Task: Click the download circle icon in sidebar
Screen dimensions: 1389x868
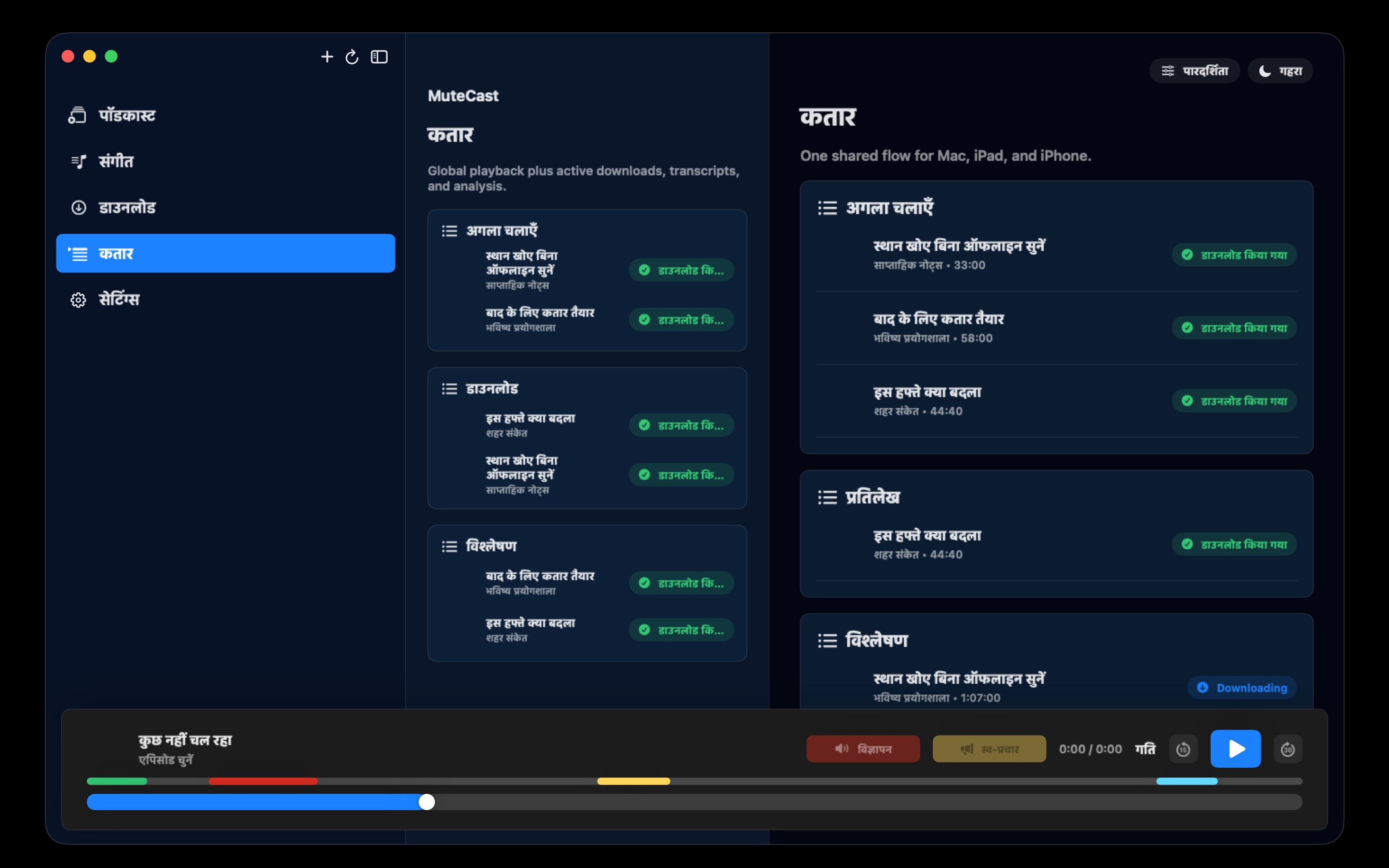Action: [79, 207]
